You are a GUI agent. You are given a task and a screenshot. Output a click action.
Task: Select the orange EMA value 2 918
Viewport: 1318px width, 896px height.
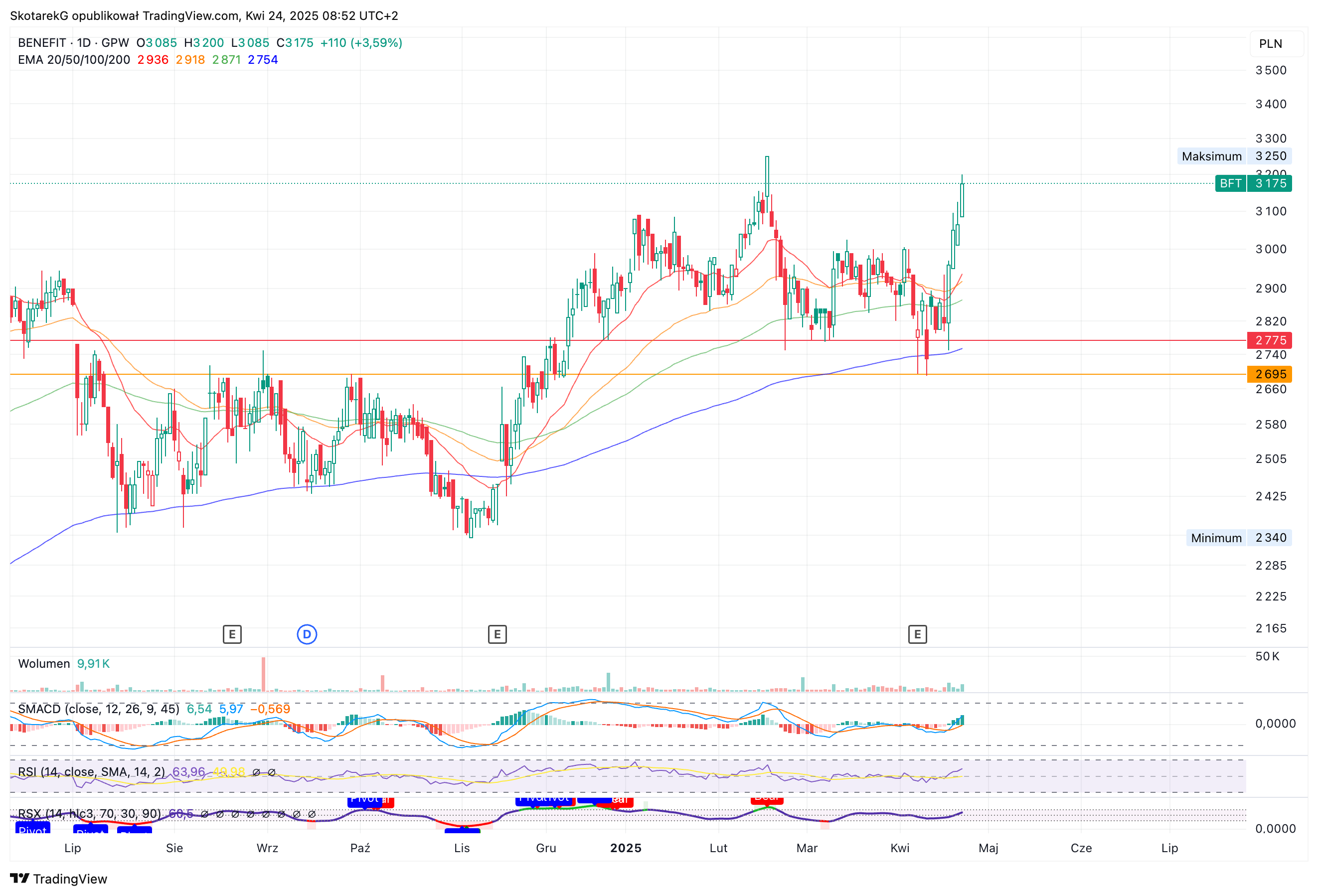click(190, 59)
